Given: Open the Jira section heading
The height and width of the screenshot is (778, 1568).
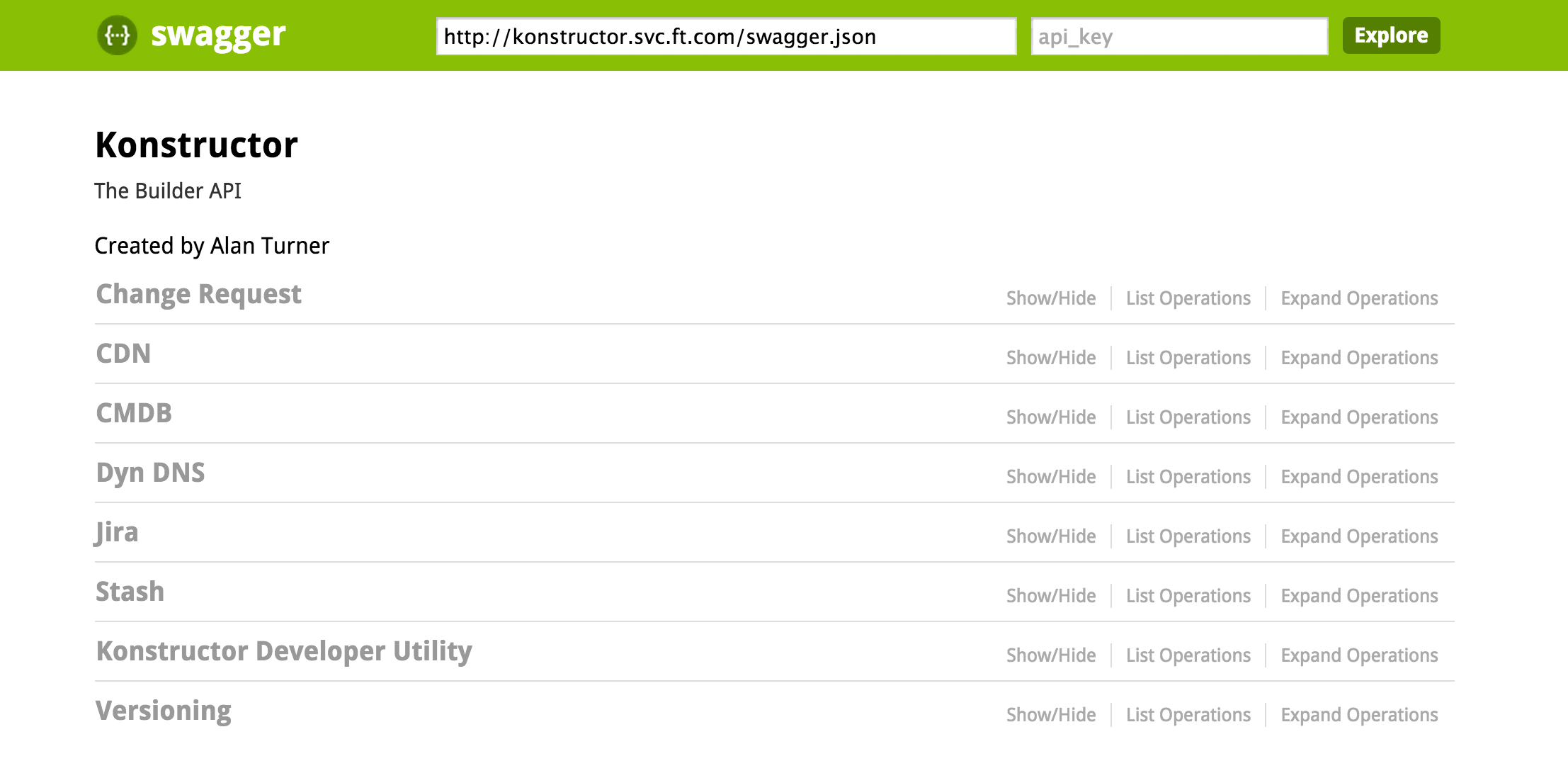Looking at the screenshot, I should pyautogui.click(x=117, y=532).
